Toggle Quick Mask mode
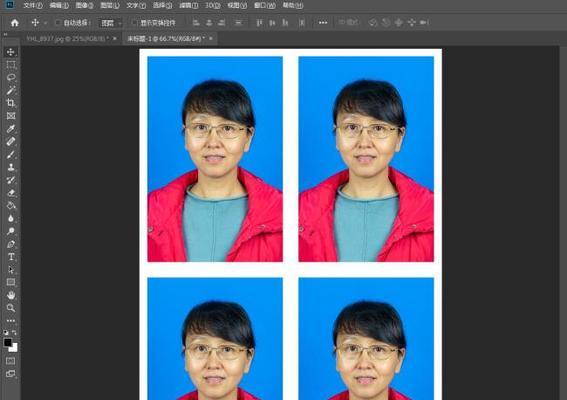567x400 pixels. (11, 361)
